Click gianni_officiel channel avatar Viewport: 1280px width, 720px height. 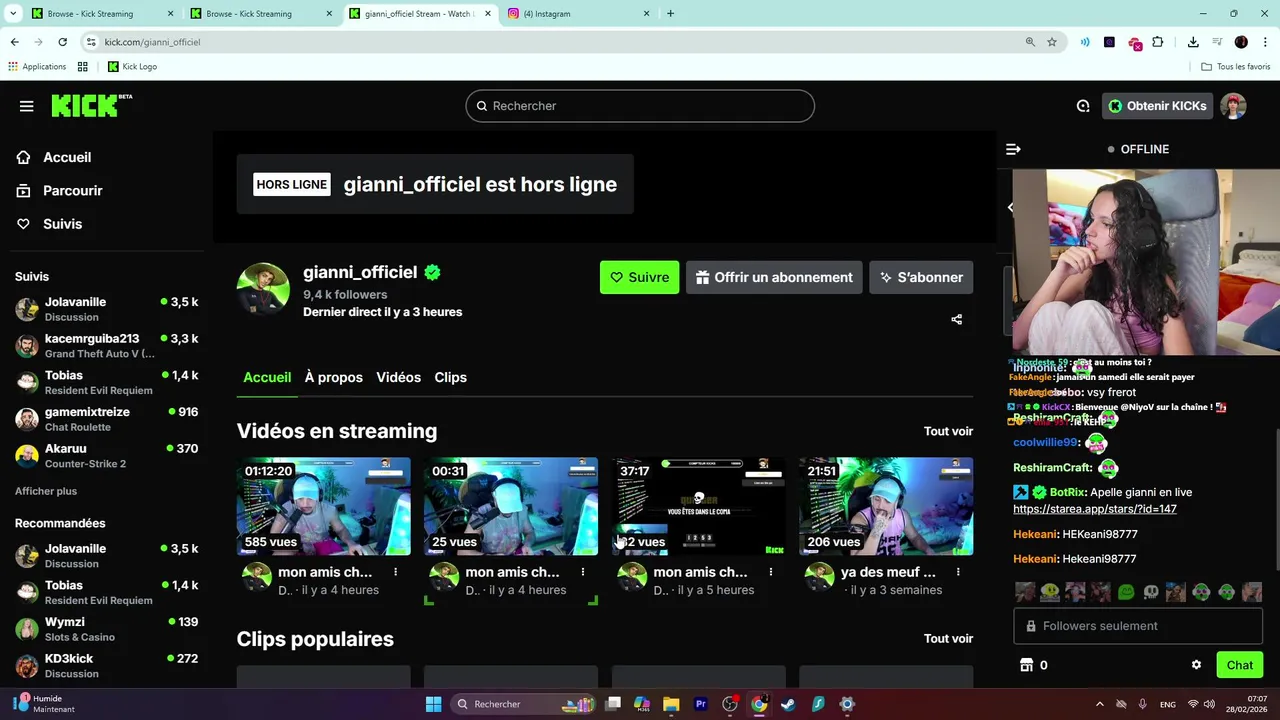tap(263, 289)
